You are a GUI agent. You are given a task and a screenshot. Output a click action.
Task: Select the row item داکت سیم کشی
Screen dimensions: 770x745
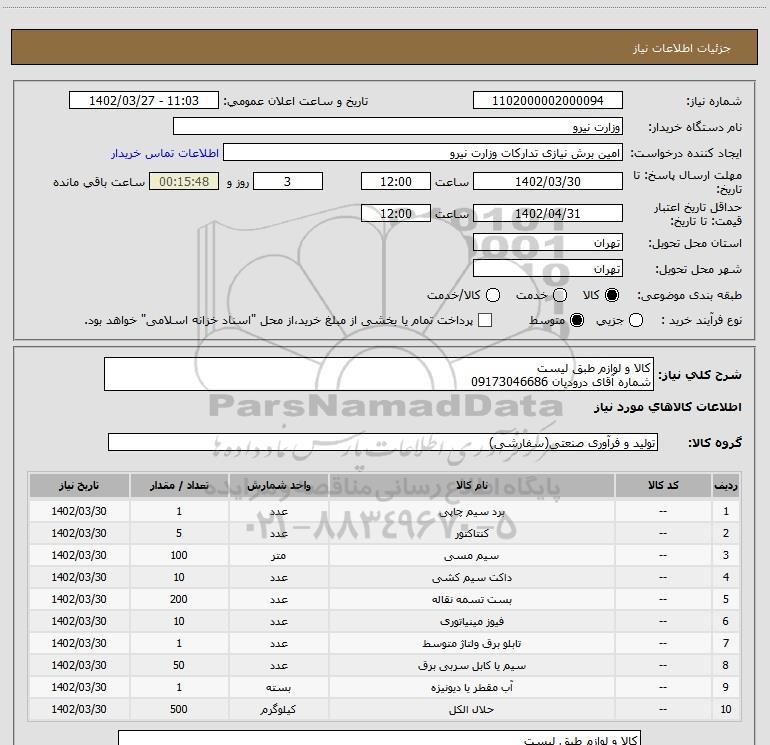tap(471, 578)
